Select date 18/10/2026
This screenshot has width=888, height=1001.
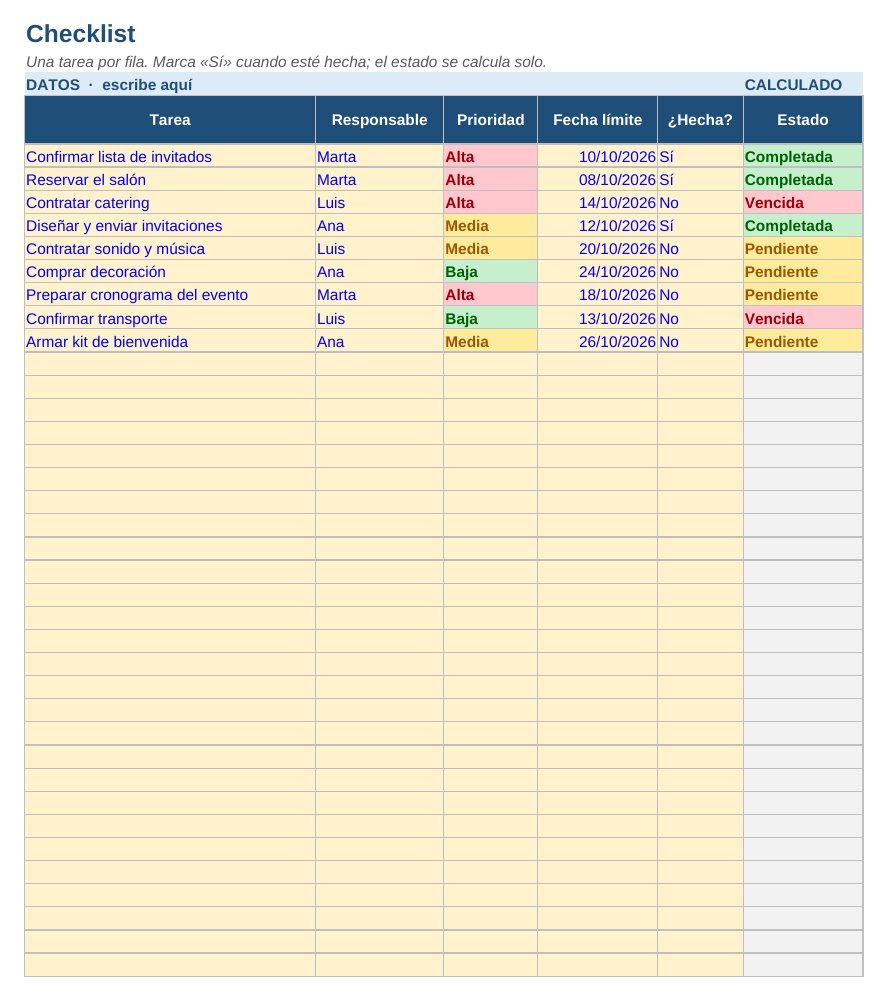598,294
